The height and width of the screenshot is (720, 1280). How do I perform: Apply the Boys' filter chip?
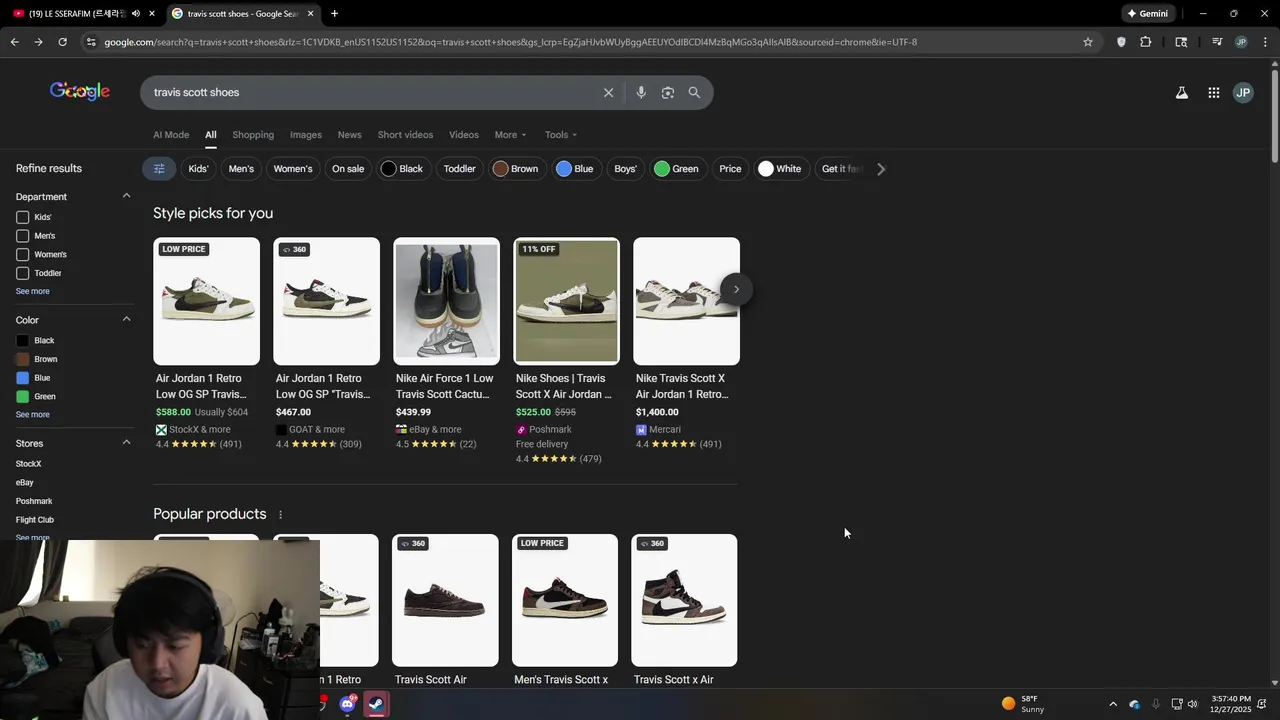click(625, 169)
